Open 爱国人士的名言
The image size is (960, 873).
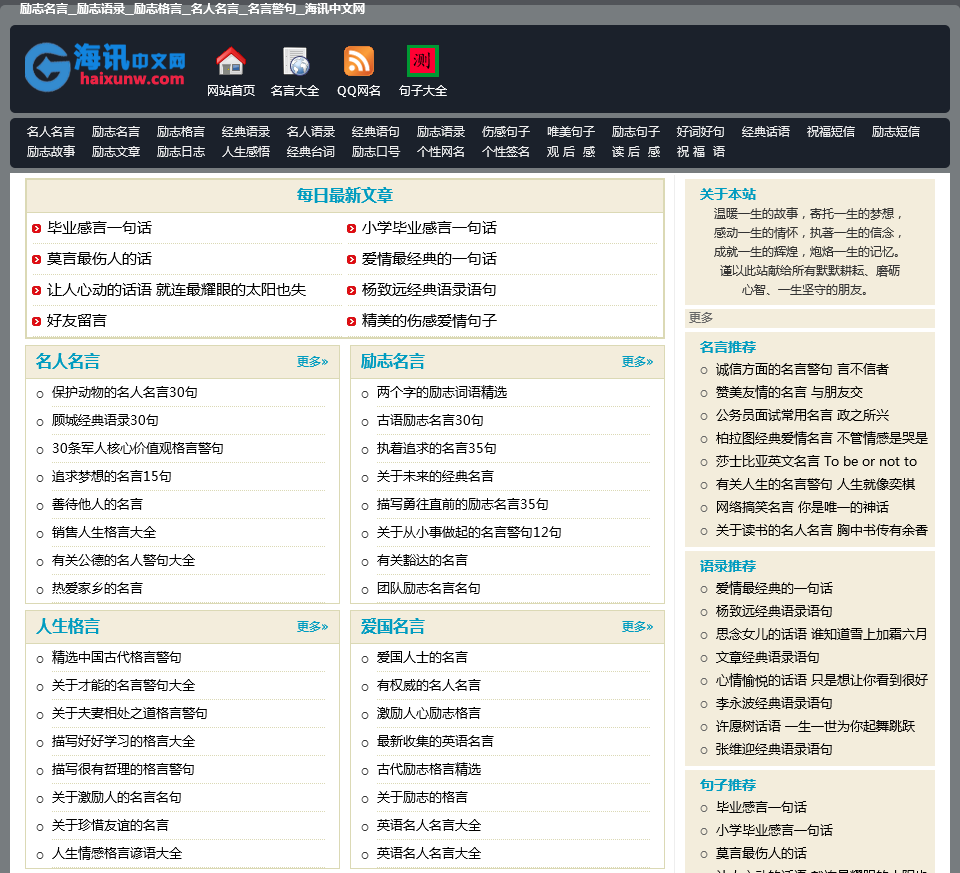[x=422, y=658]
